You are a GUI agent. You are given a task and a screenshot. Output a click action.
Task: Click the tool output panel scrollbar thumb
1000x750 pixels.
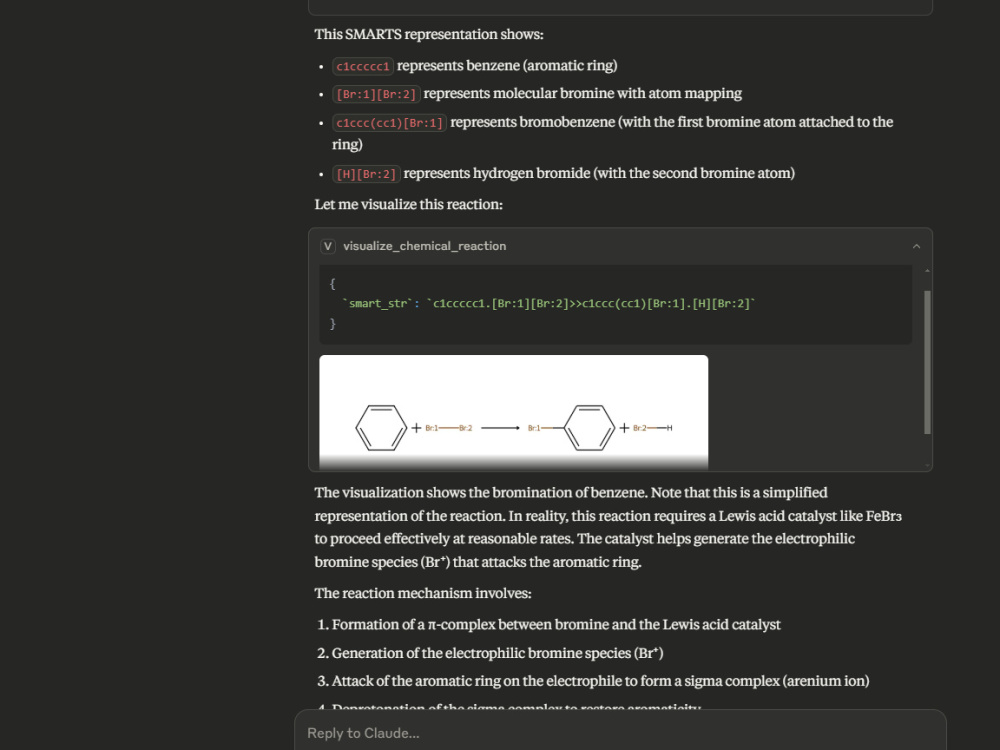point(927,362)
